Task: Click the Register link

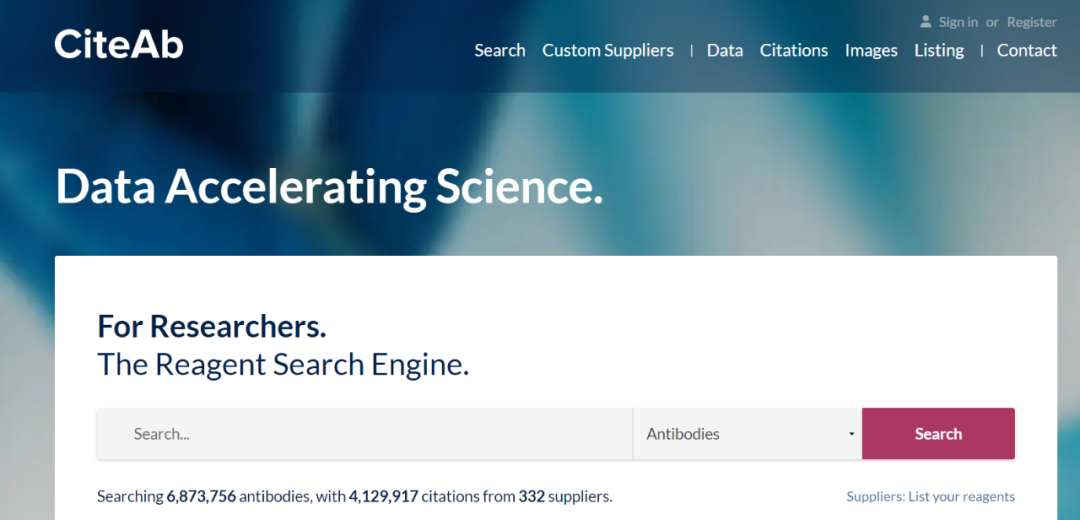Action: coord(1031,22)
